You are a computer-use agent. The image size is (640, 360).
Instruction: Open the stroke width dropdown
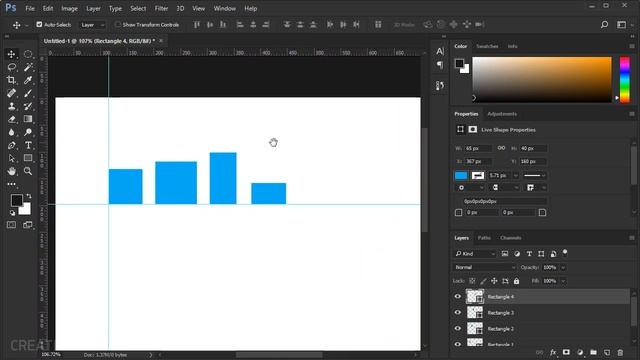[x=516, y=176]
